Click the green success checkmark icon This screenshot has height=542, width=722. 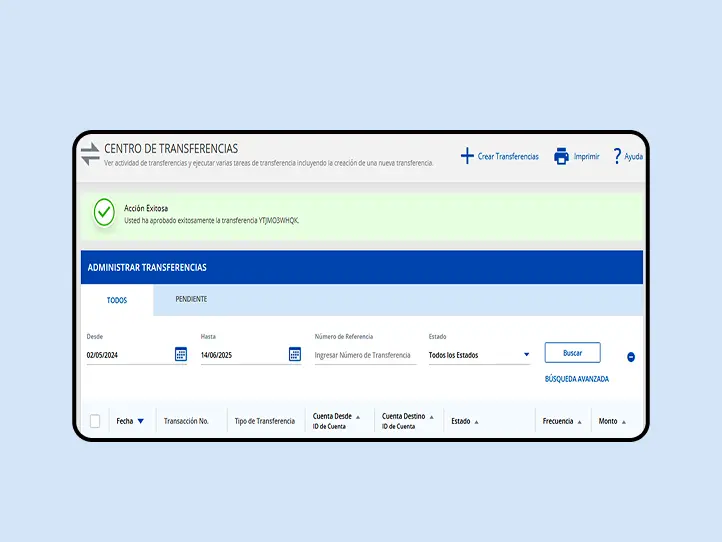[104, 212]
